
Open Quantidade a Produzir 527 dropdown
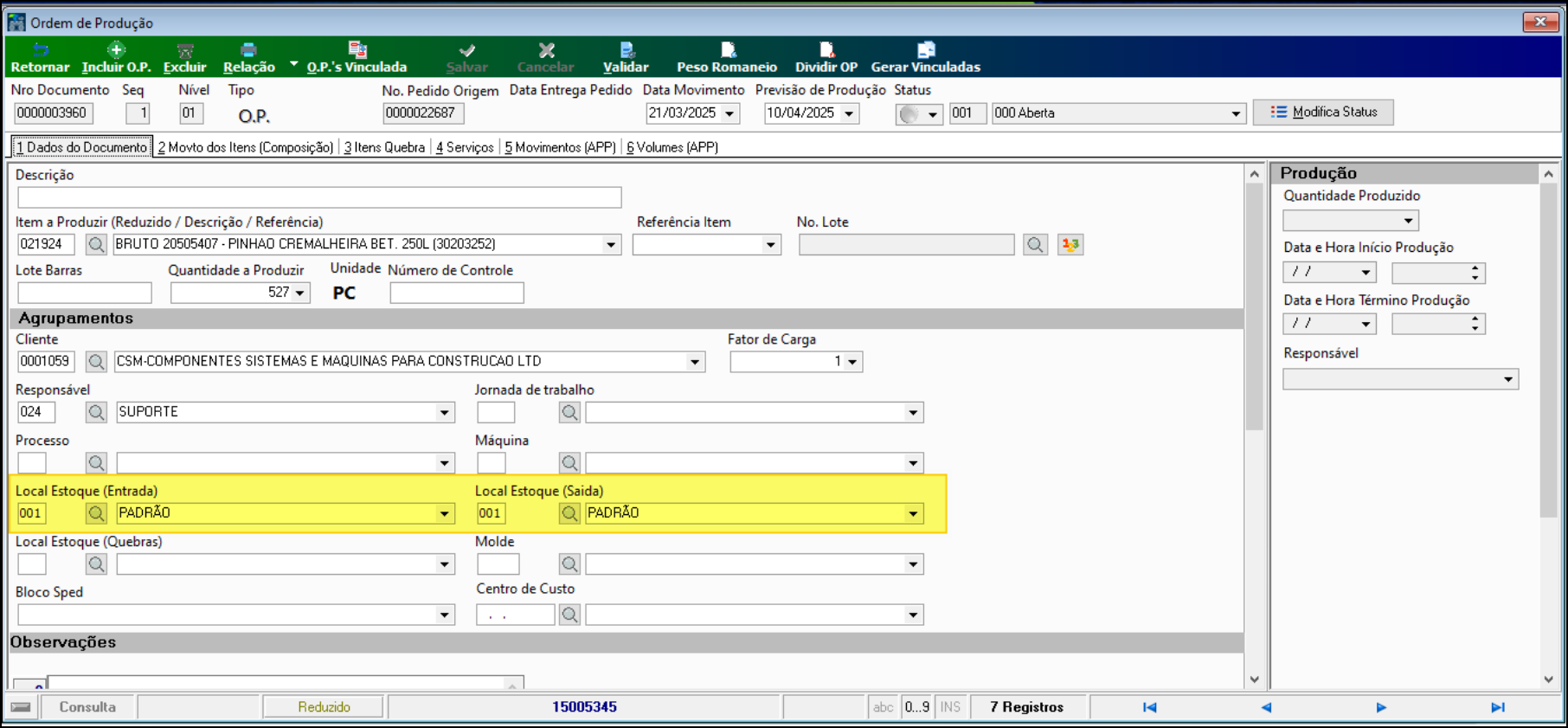click(x=299, y=293)
